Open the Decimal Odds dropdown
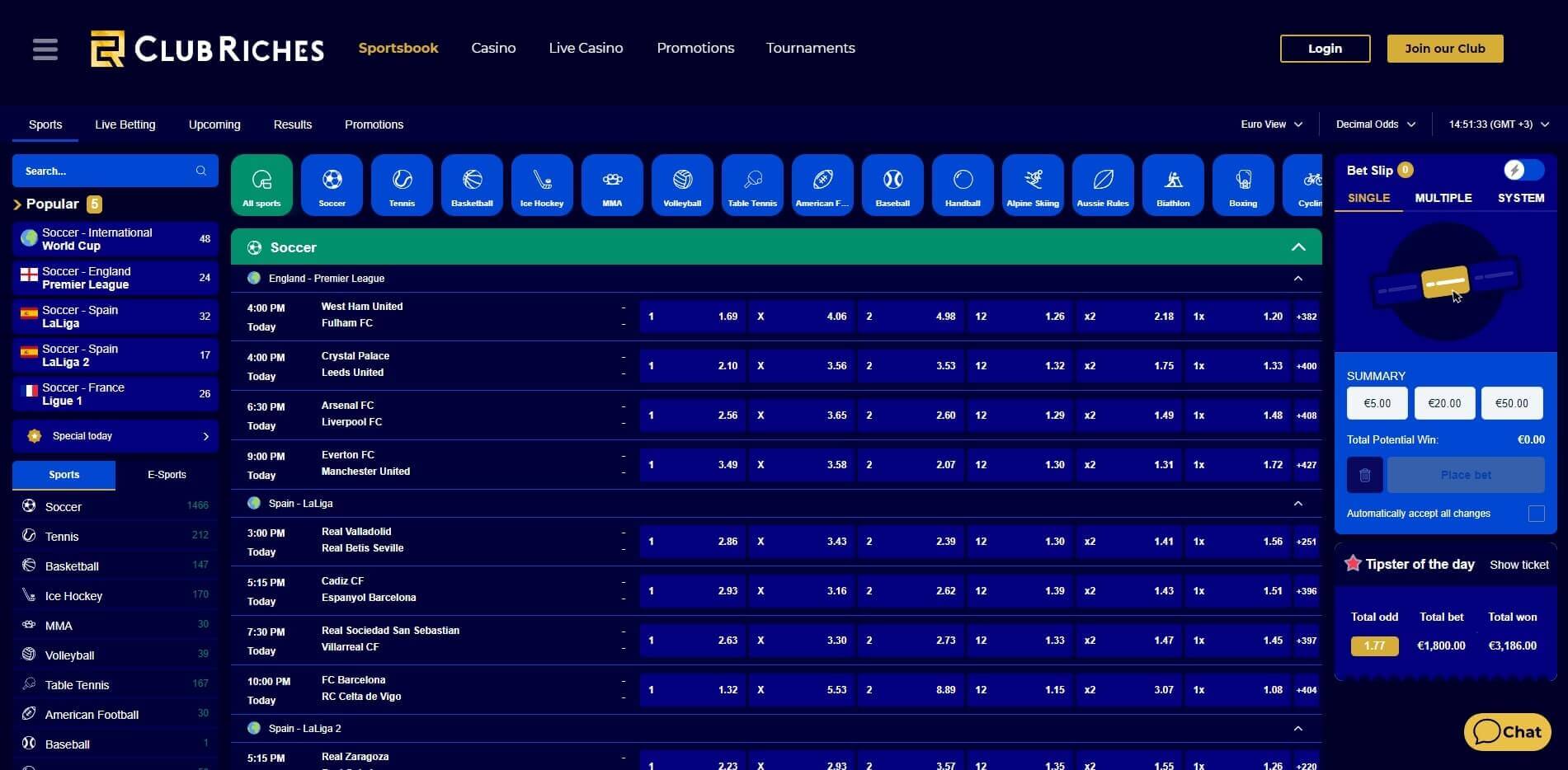The width and height of the screenshot is (1568, 770). [1375, 124]
